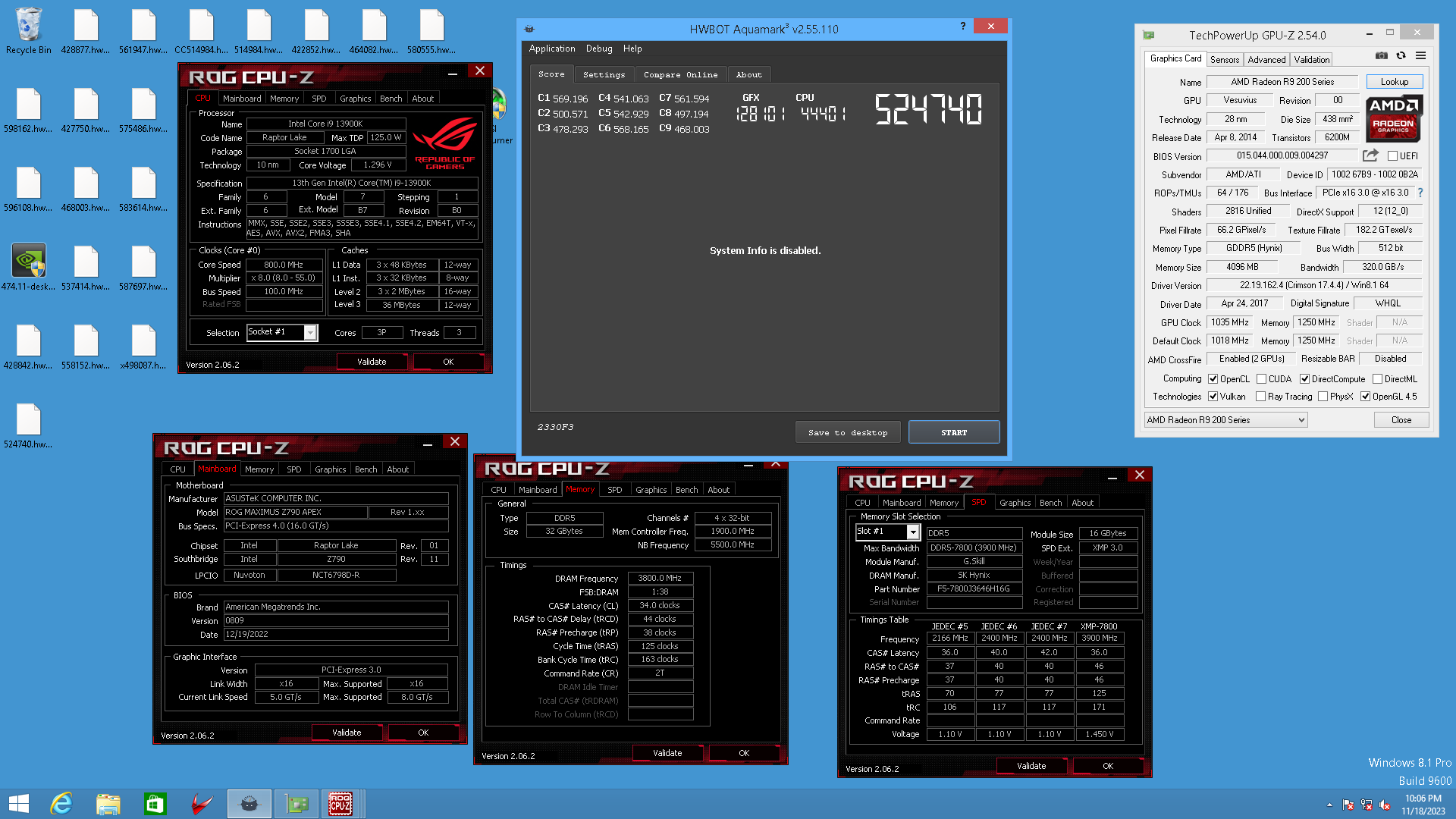This screenshot has width=1456, height=819.
Task: Click the Action Center flag tray icon
Action: pyautogui.click(x=1348, y=805)
